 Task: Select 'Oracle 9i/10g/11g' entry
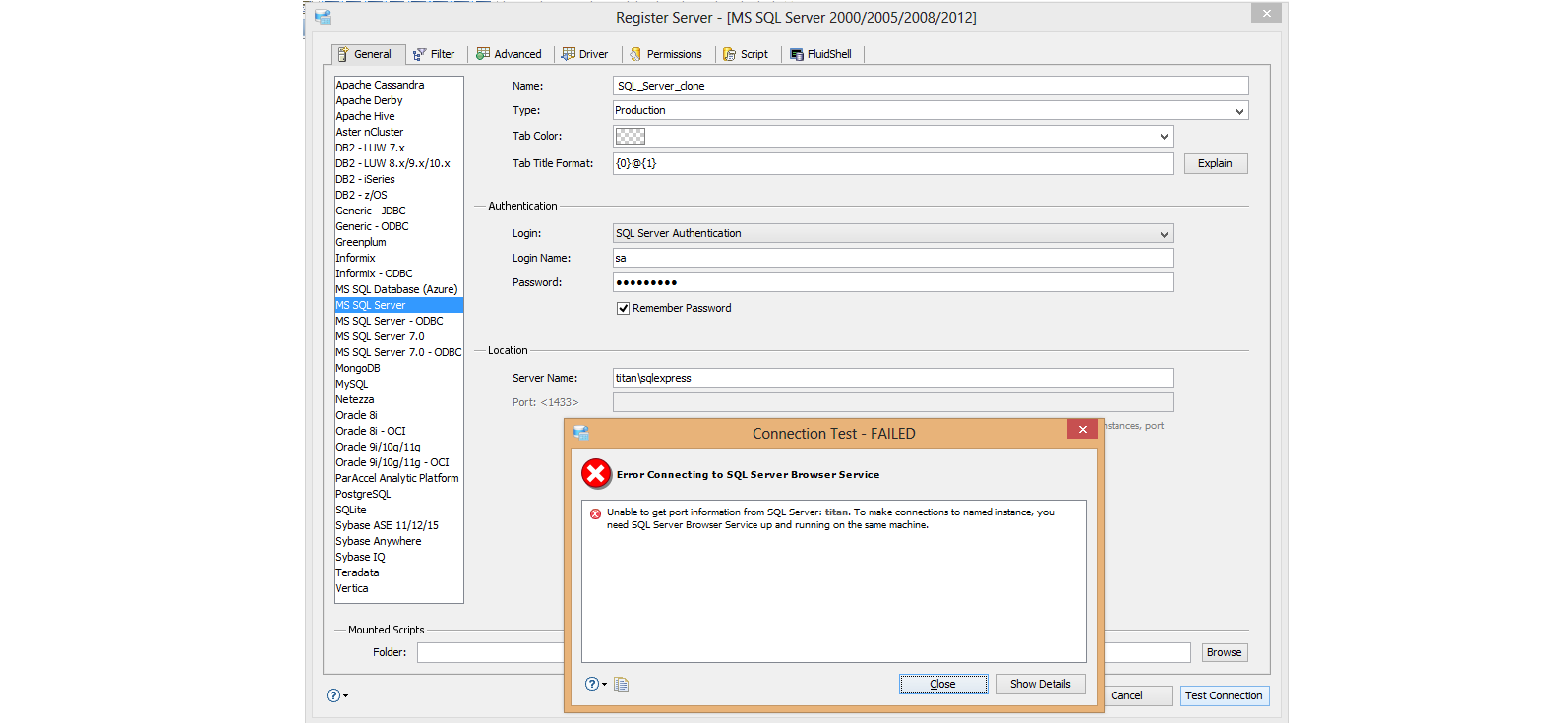[398, 447]
